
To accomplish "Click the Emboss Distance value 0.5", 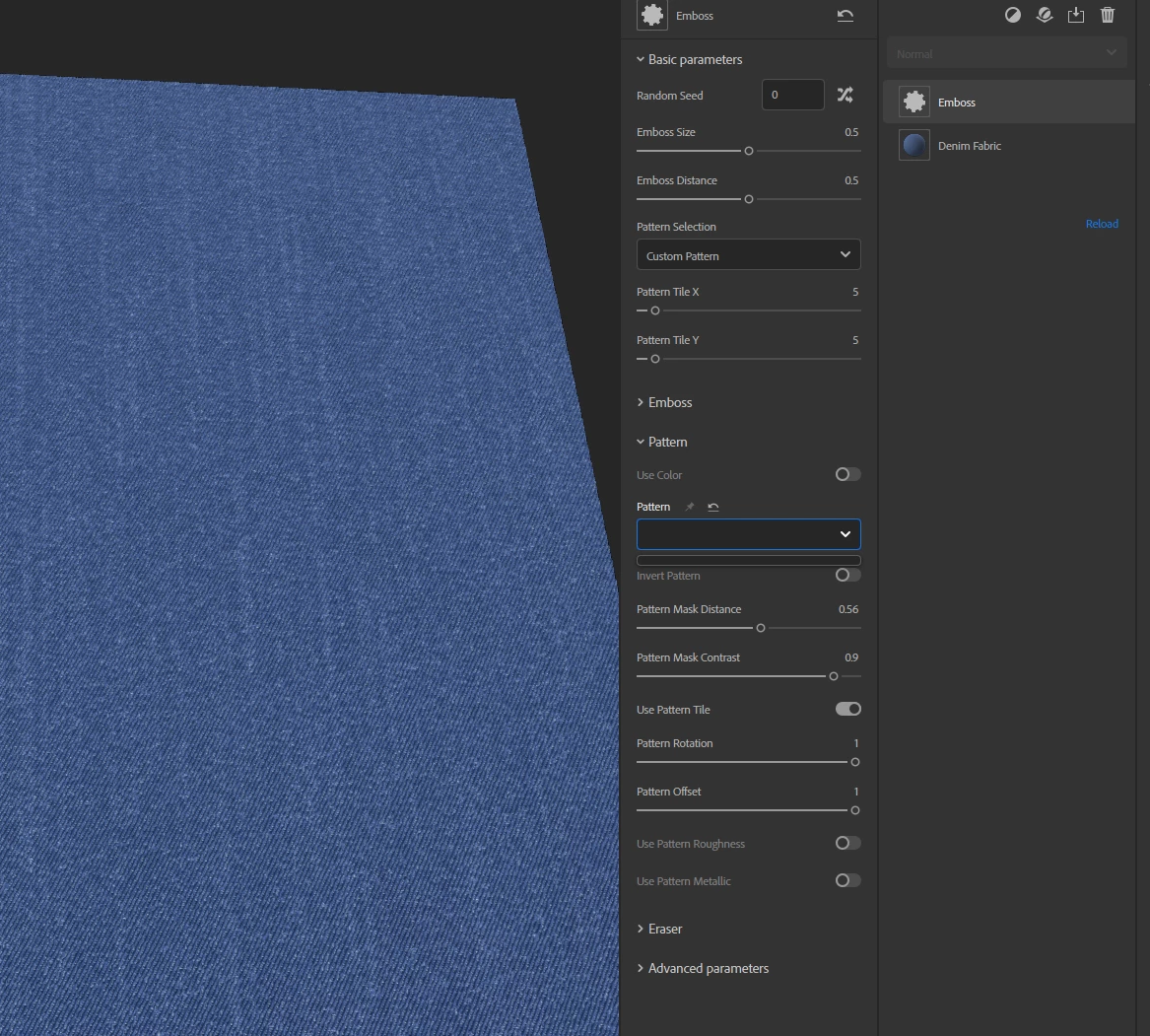I will 850,180.
